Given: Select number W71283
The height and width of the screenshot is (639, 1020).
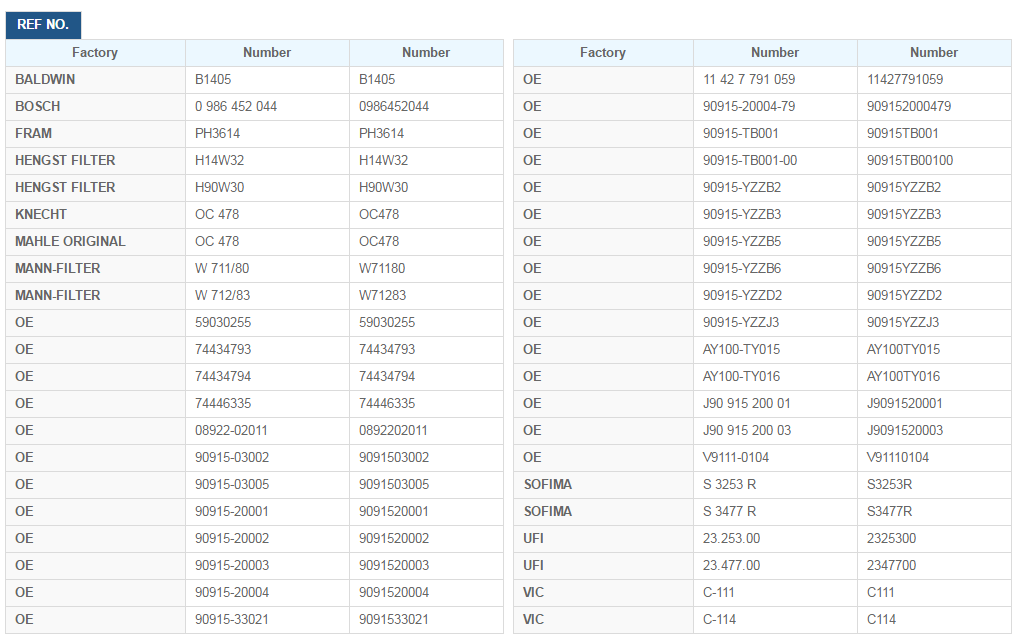Looking at the screenshot, I should (382, 295).
